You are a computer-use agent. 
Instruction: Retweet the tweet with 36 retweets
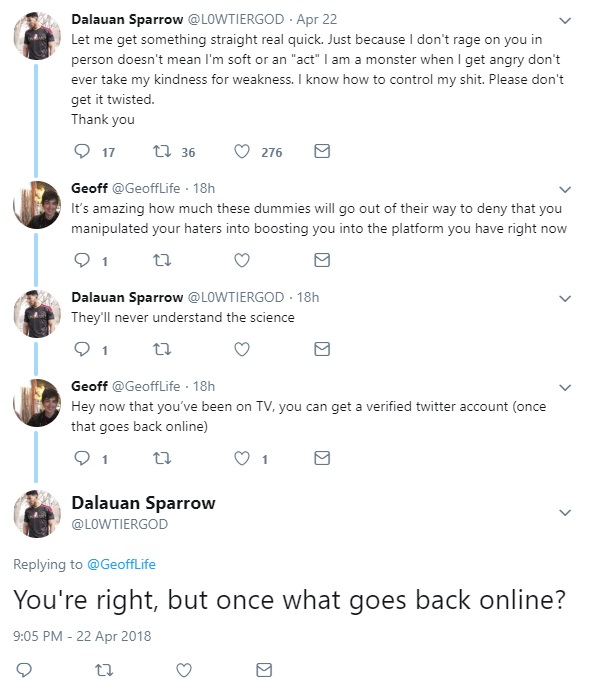(x=162, y=152)
